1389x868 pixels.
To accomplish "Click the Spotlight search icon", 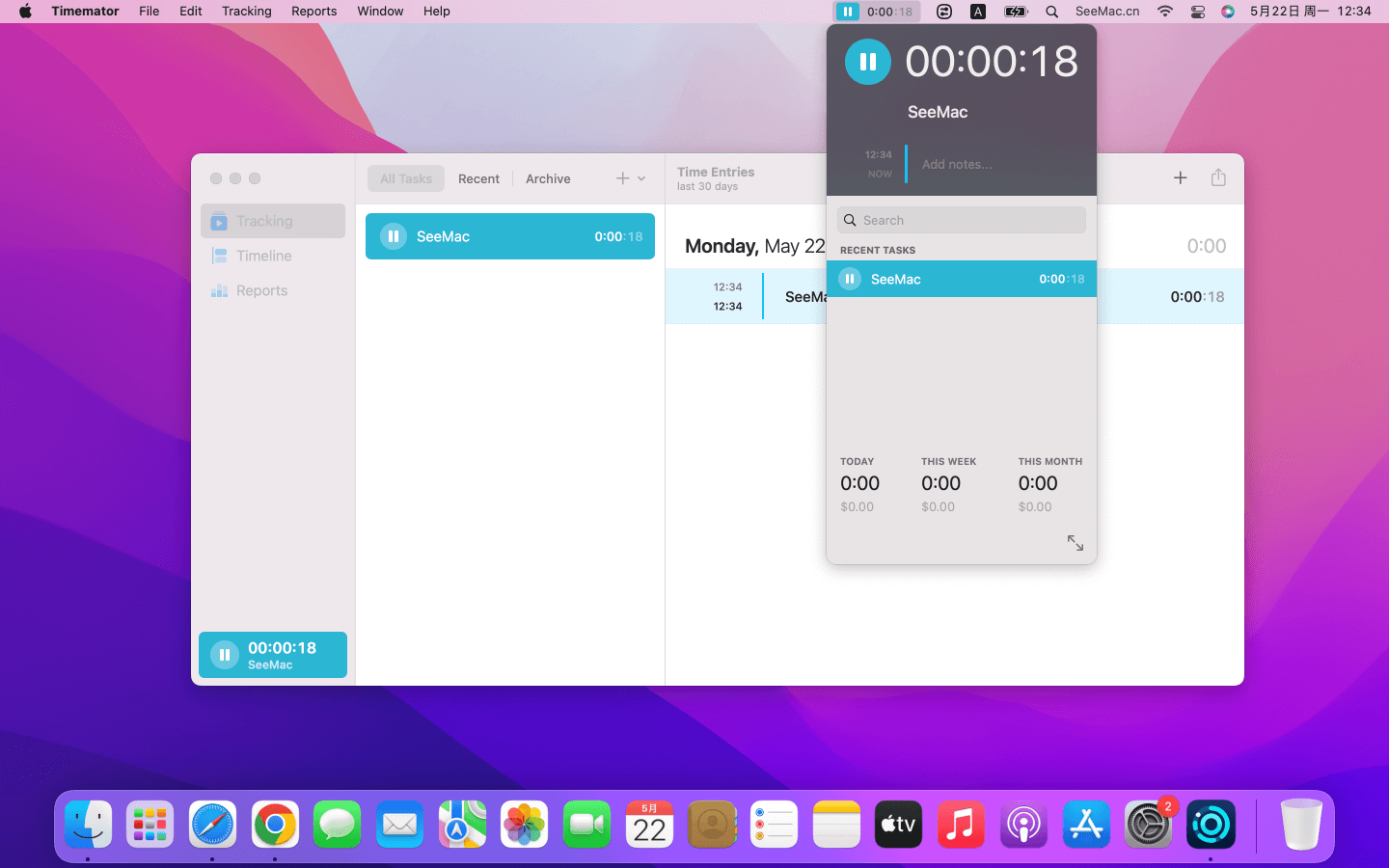I will pyautogui.click(x=1052, y=12).
